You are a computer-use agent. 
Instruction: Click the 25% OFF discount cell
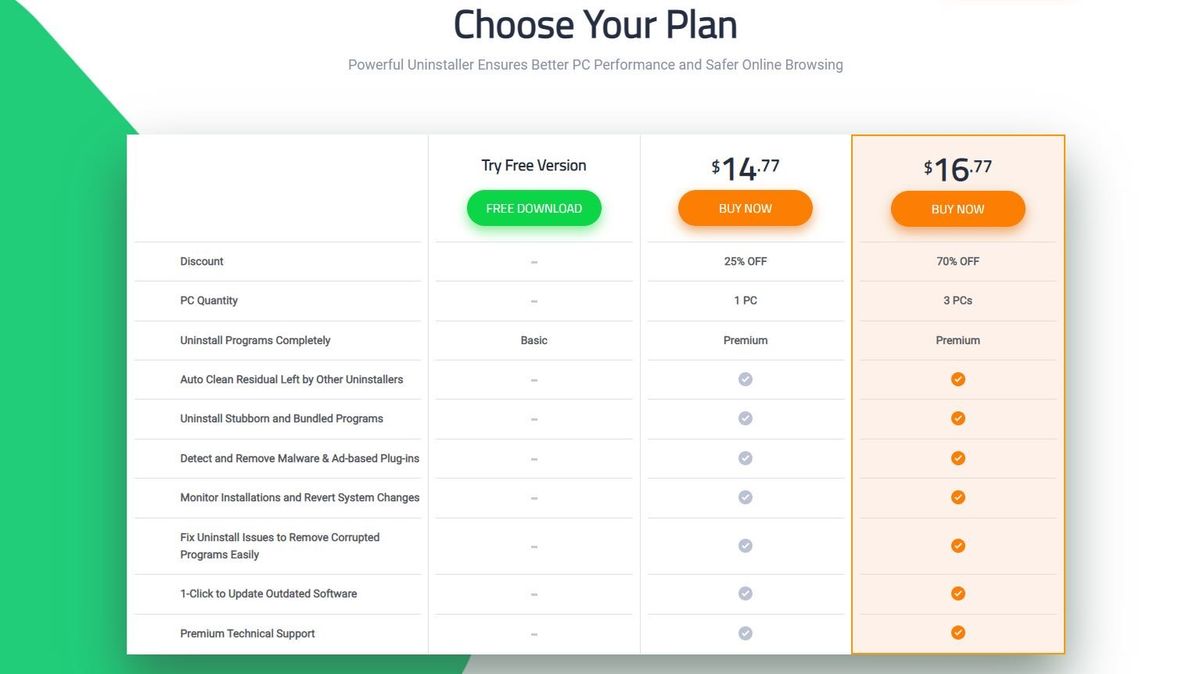[745, 261]
